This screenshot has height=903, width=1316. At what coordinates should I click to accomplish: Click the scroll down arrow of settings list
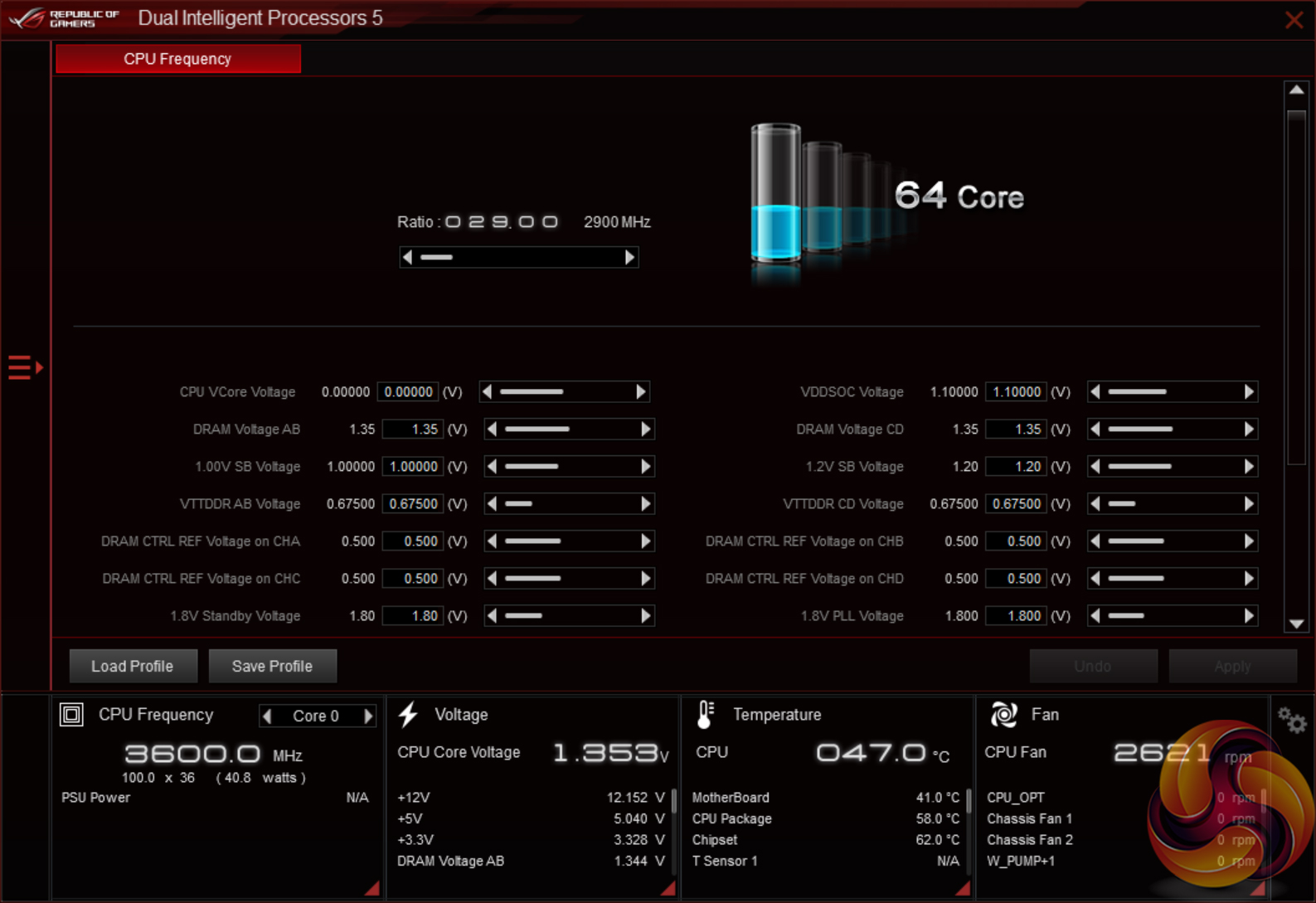coord(1296,624)
